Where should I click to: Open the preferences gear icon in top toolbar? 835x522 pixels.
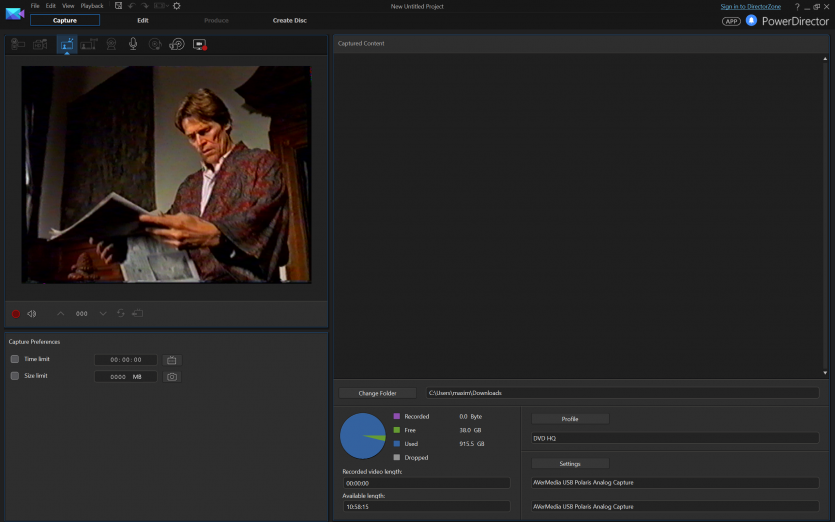click(177, 6)
